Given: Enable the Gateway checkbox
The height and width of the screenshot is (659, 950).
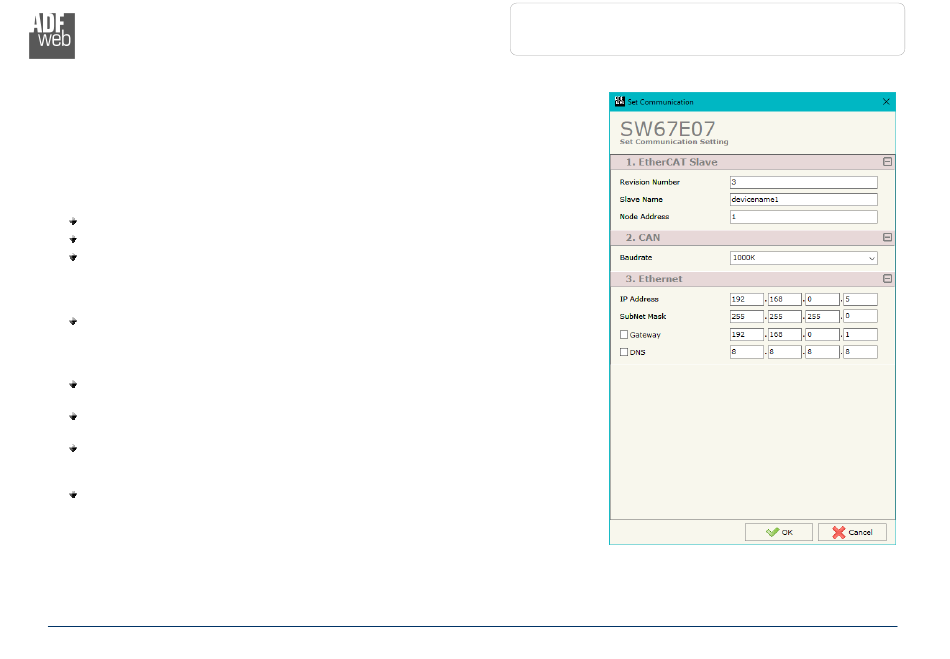Looking at the screenshot, I should pyautogui.click(x=624, y=334).
